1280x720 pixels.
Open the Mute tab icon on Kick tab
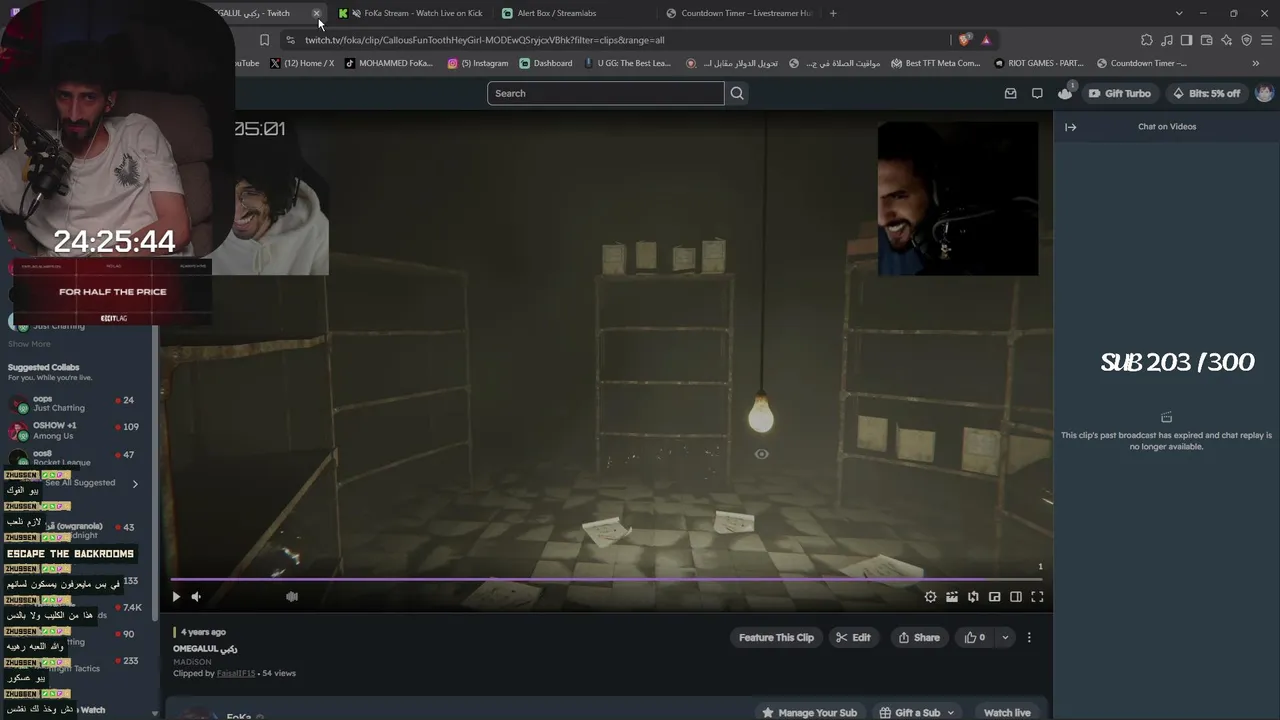tap(356, 13)
